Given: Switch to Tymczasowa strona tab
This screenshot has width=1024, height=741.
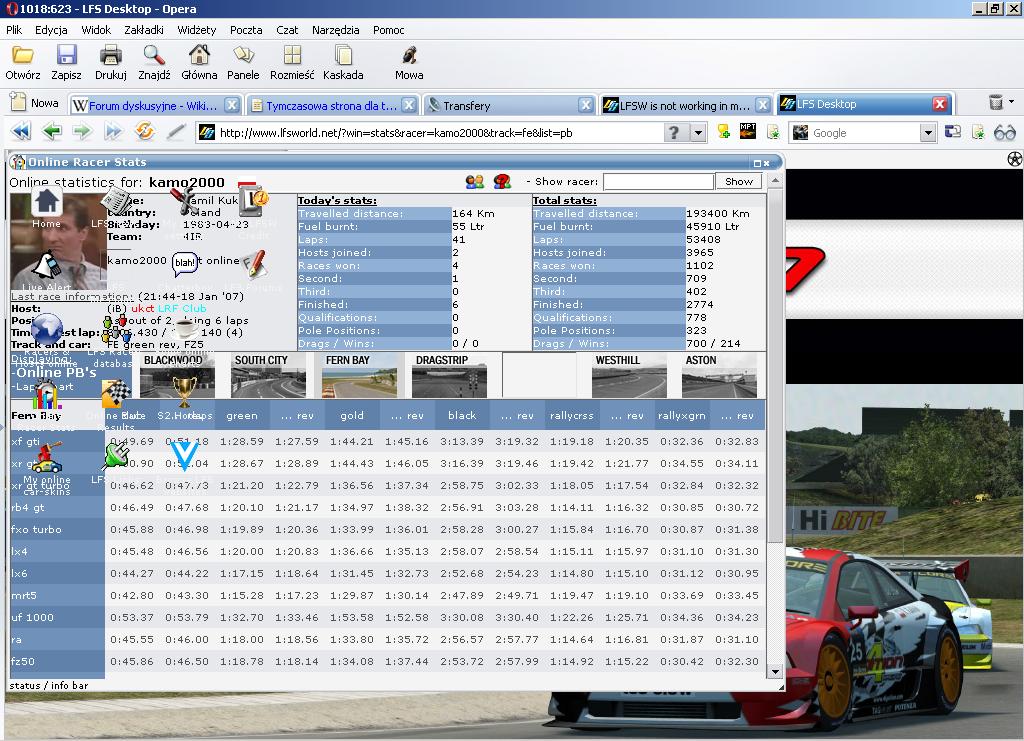Looking at the screenshot, I should coord(332,105).
